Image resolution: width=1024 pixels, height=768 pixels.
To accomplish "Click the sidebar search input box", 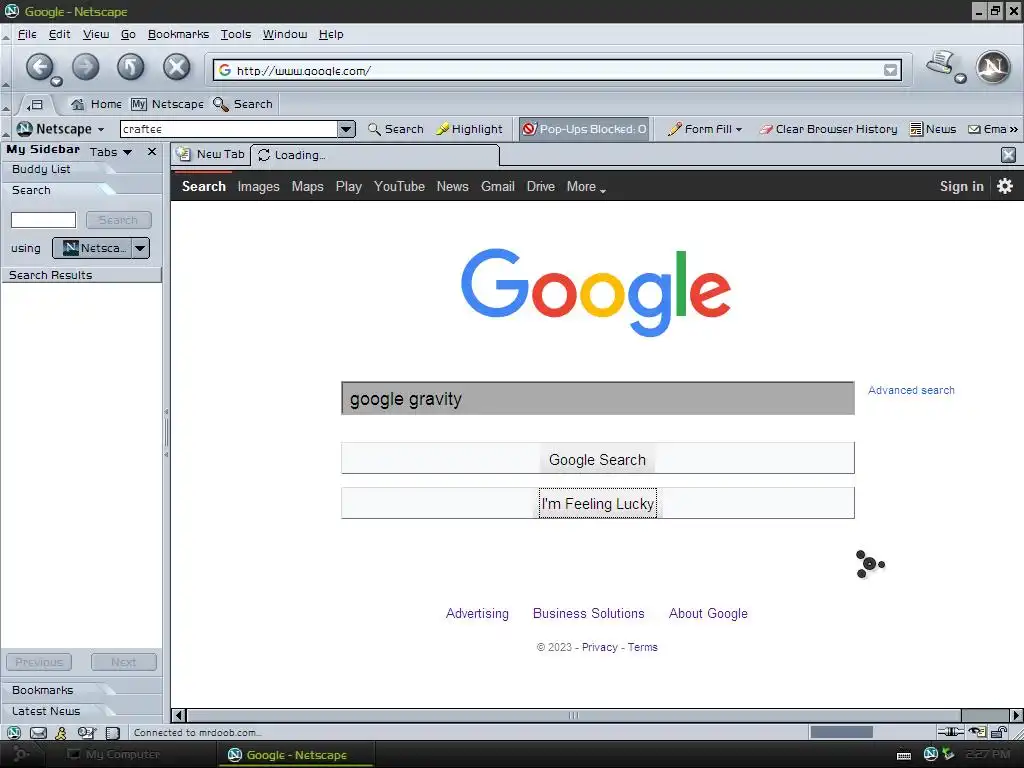I will 43,220.
